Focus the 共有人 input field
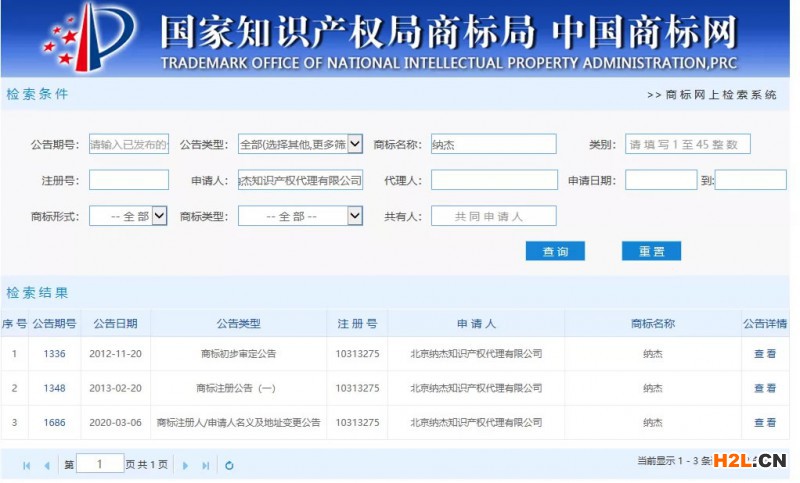The image size is (800, 483). 493,216
